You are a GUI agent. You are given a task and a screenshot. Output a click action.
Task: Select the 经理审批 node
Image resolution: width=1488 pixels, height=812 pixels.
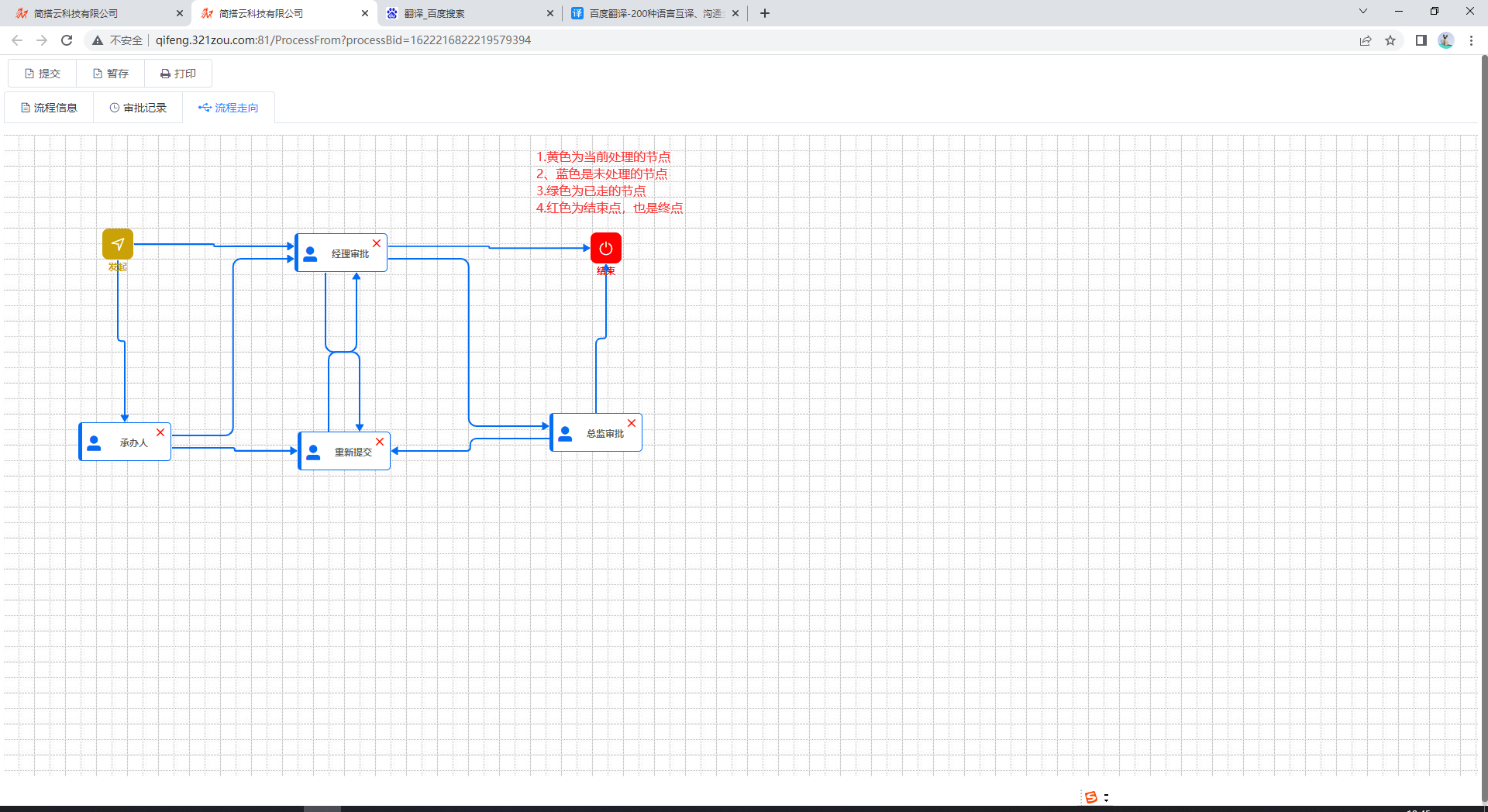(x=341, y=253)
